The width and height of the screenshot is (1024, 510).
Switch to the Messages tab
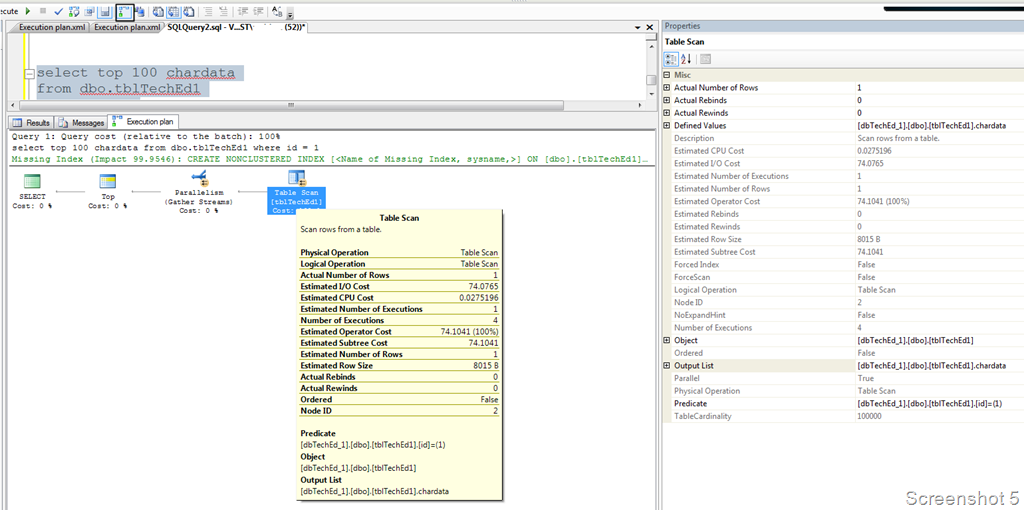coord(82,122)
